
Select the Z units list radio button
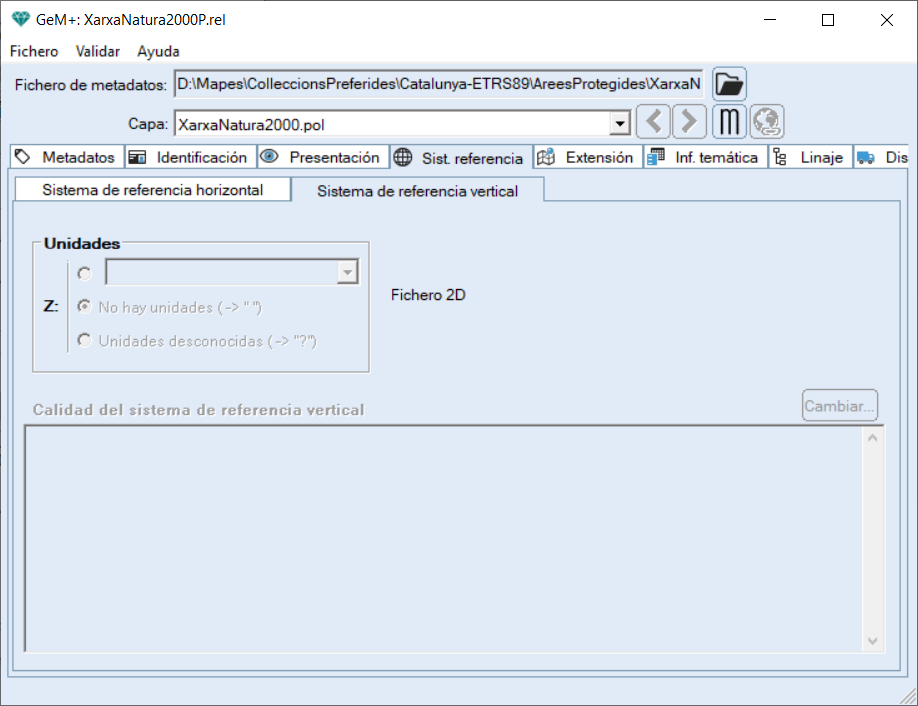84,273
